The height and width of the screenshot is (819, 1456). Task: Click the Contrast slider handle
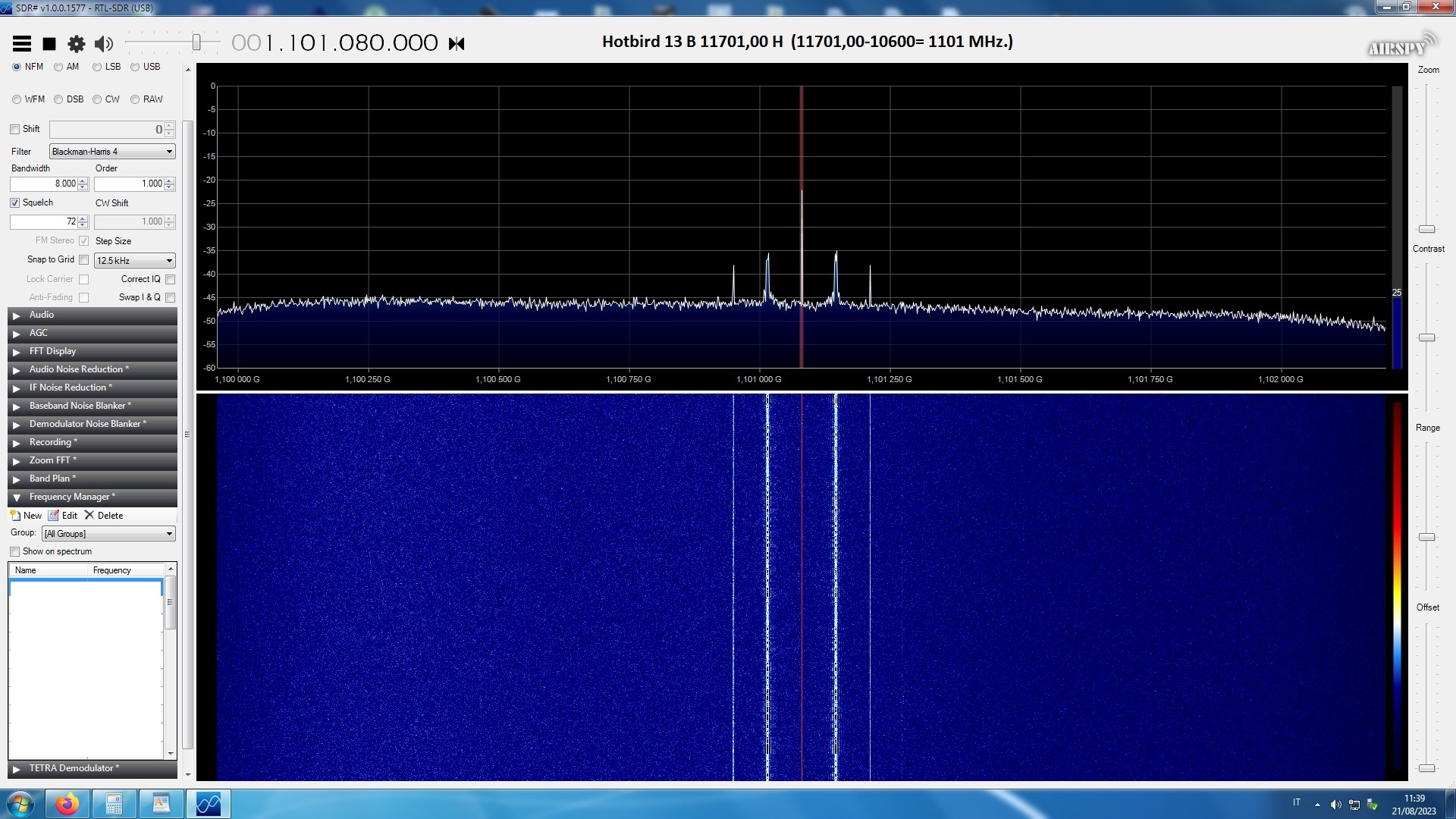[1427, 337]
